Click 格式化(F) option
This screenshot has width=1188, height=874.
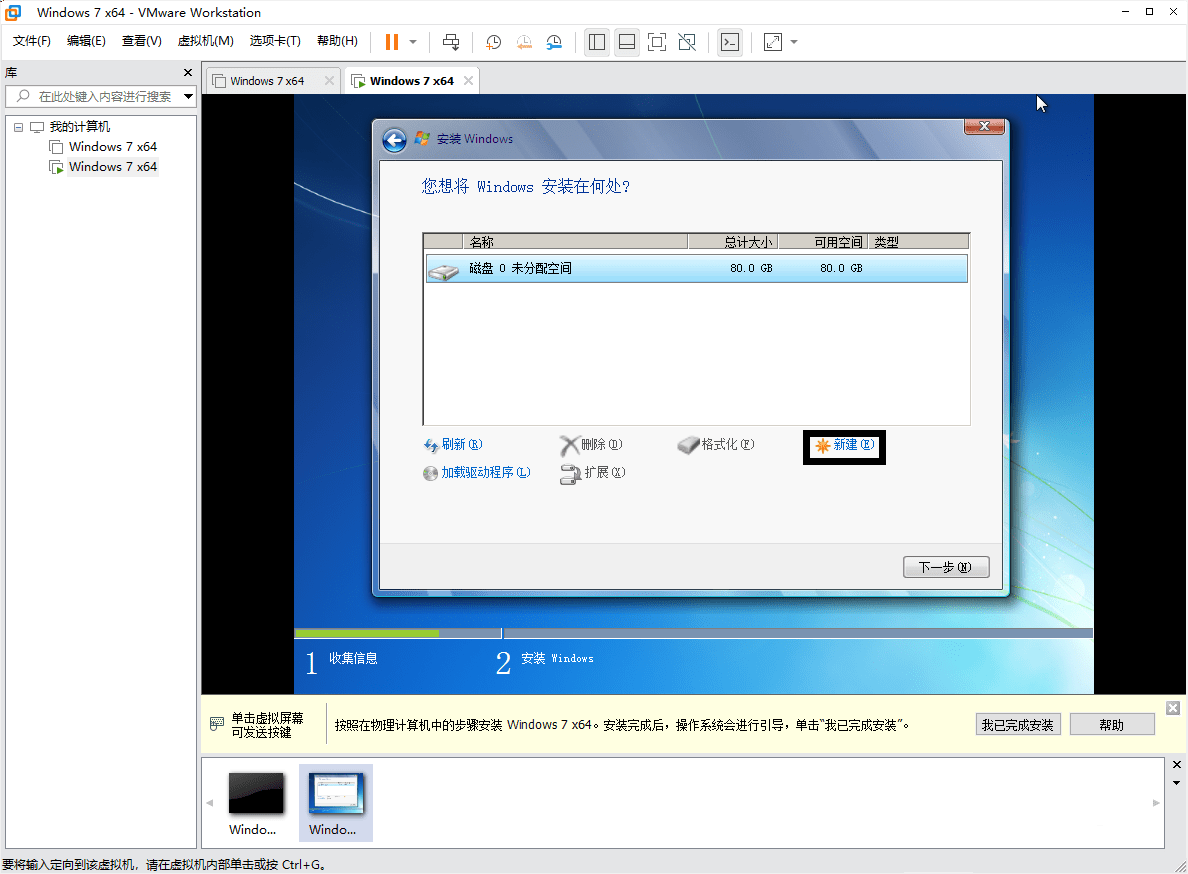716,445
